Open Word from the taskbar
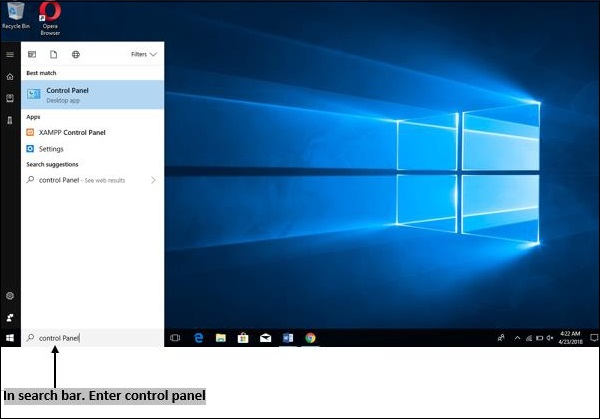 pyautogui.click(x=288, y=338)
